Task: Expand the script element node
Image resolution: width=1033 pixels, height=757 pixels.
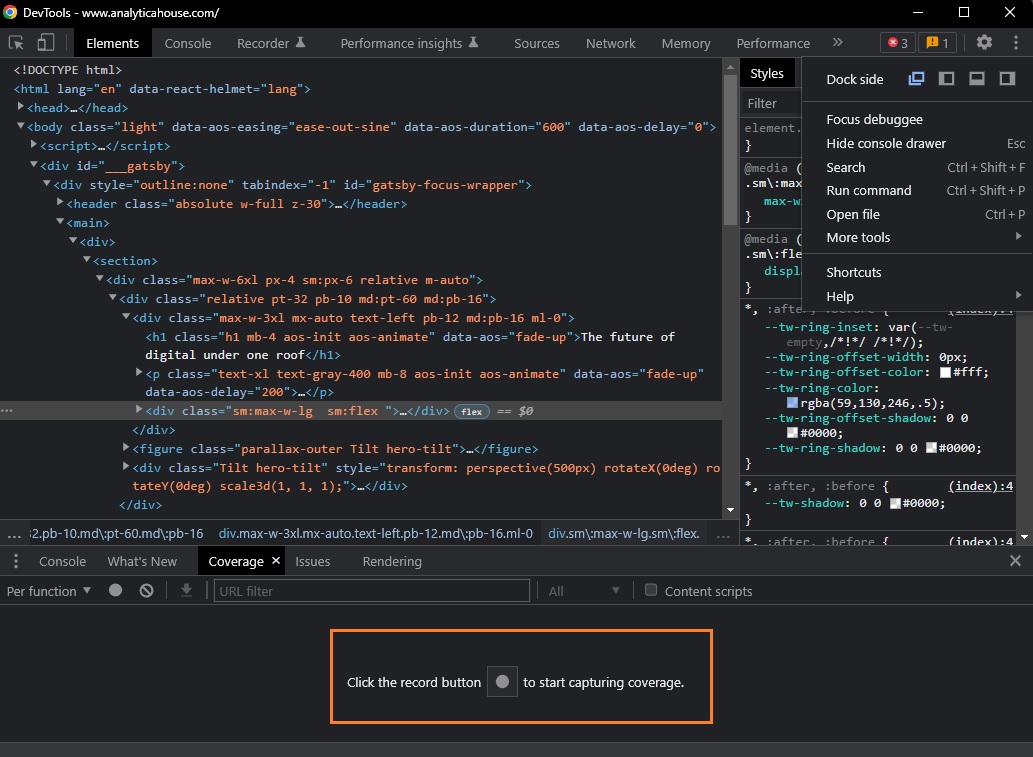Action: [34, 144]
